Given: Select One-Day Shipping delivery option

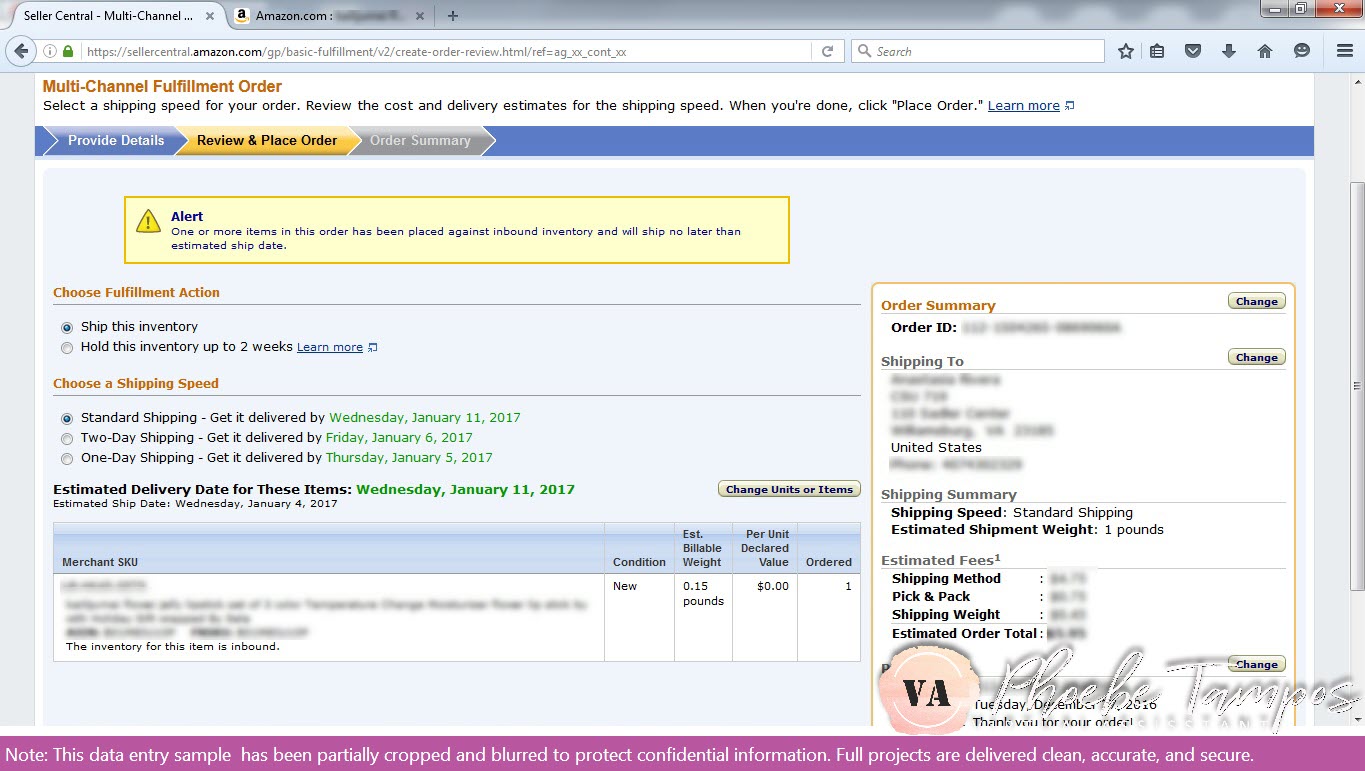Looking at the screenshot, I should coord(67,458).
